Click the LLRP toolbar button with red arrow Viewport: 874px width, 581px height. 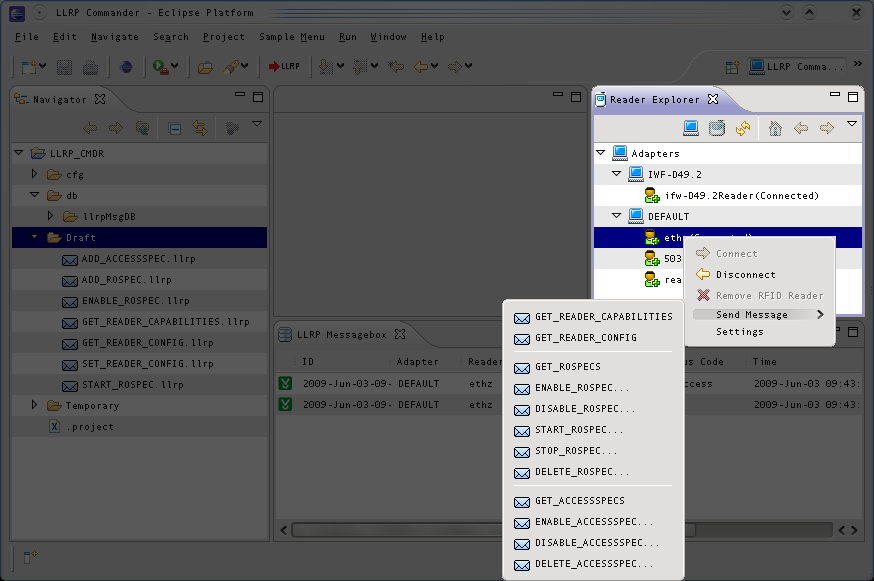(284, 66)
